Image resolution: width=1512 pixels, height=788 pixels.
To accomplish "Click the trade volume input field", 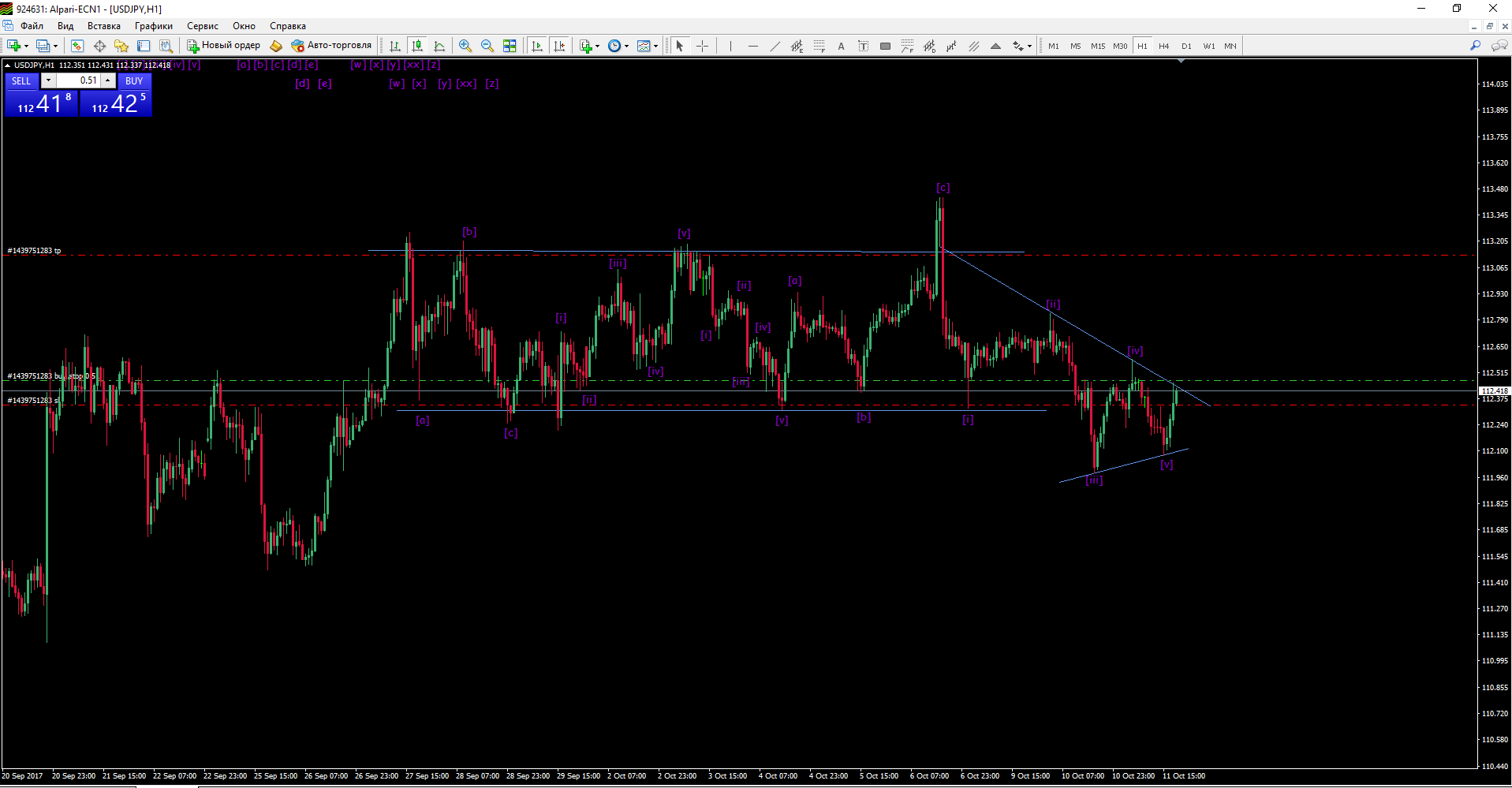I will [x=78, y=80].
